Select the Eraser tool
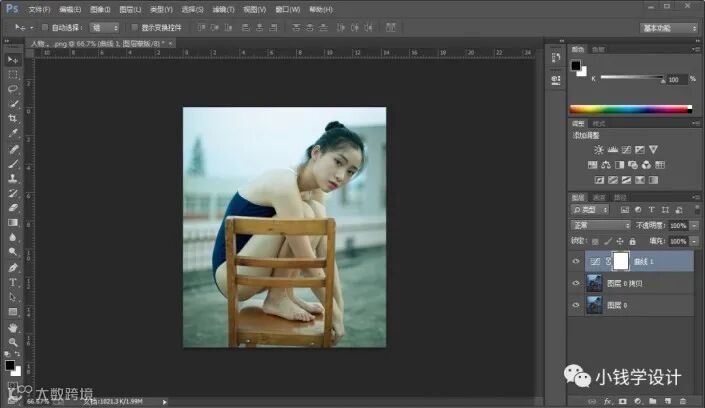Image resolution: width=705 pixels, height=408 pixels. point(13,208)
